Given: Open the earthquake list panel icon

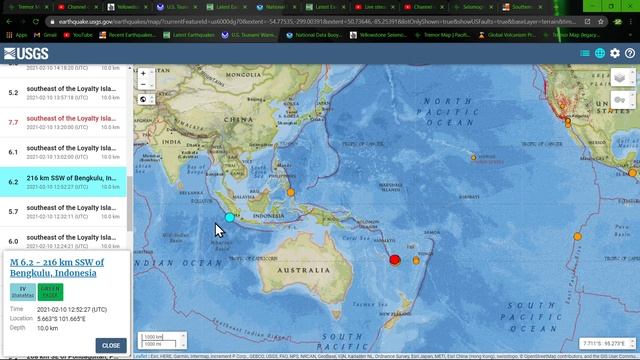Looking at the screenshot, I should point(584,53).
